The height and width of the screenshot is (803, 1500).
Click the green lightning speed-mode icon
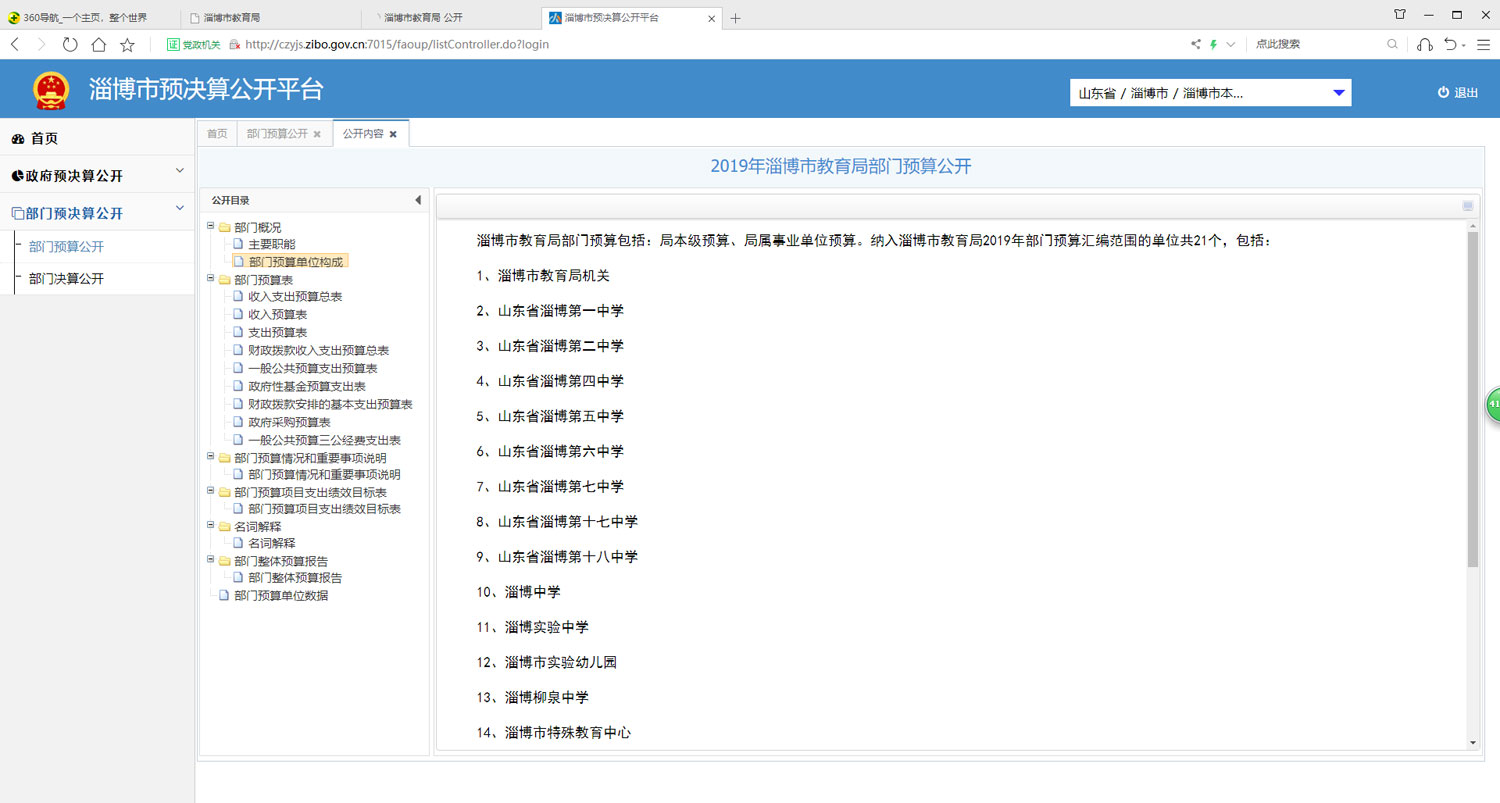(1213, 44)
